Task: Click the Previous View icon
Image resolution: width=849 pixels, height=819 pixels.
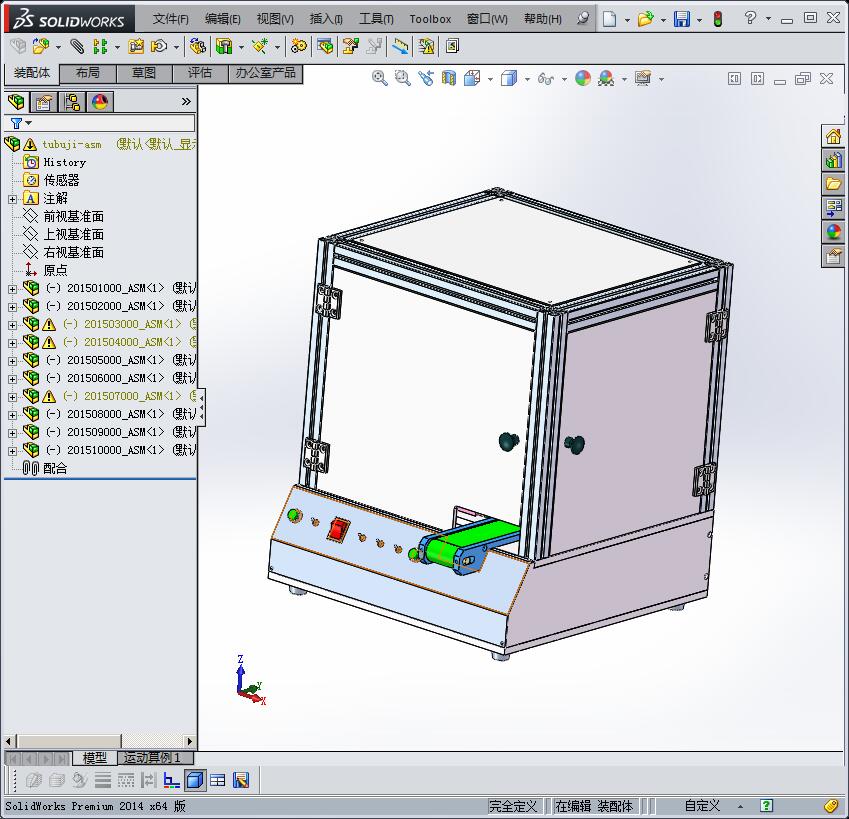Action: coord(426,78)
